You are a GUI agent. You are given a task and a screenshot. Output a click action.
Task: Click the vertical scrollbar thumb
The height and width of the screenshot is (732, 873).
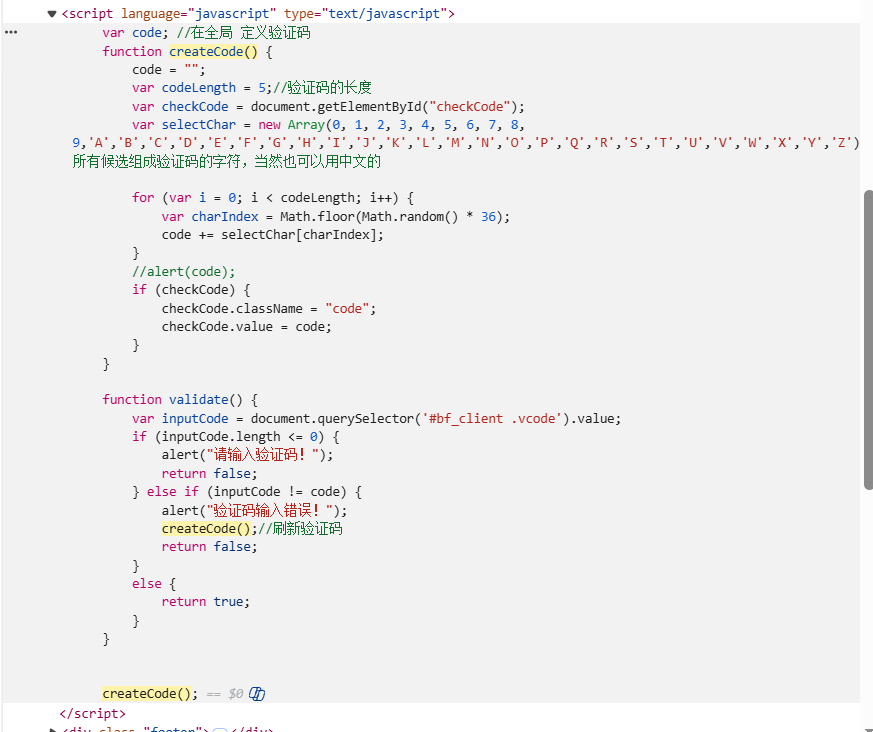click(x=867, y=340)
